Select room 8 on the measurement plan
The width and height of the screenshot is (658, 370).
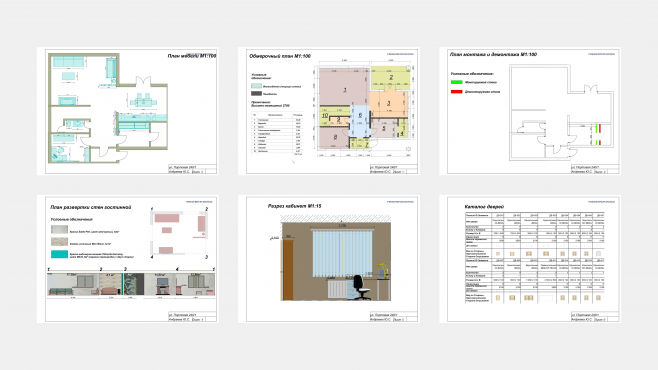coord(334,137)
